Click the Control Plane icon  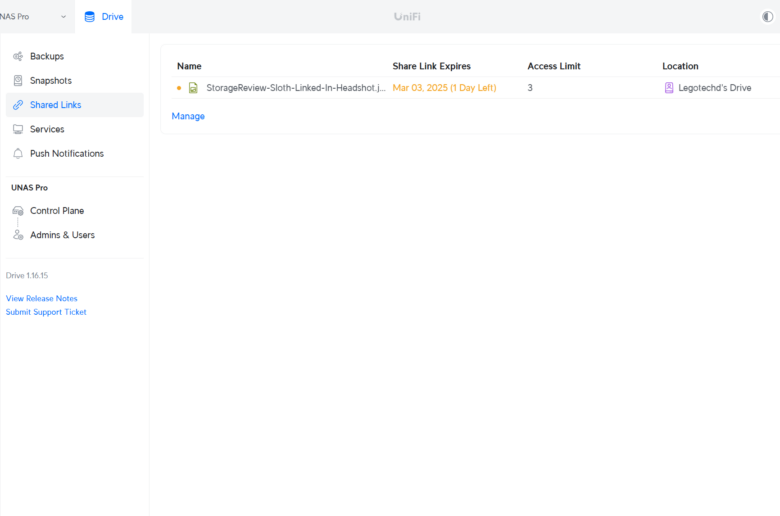pos(18,211)
